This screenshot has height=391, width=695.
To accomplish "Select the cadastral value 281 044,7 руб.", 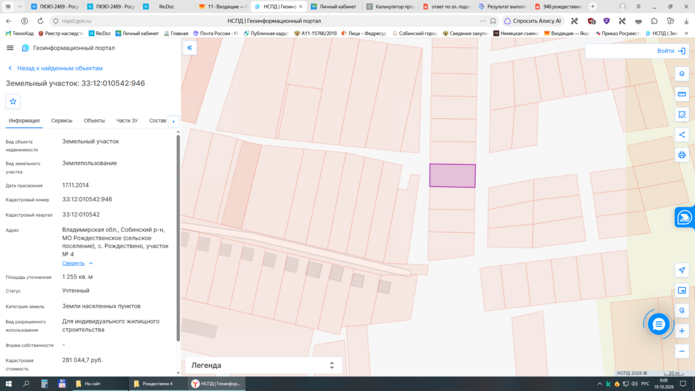I will click(82, 360).
